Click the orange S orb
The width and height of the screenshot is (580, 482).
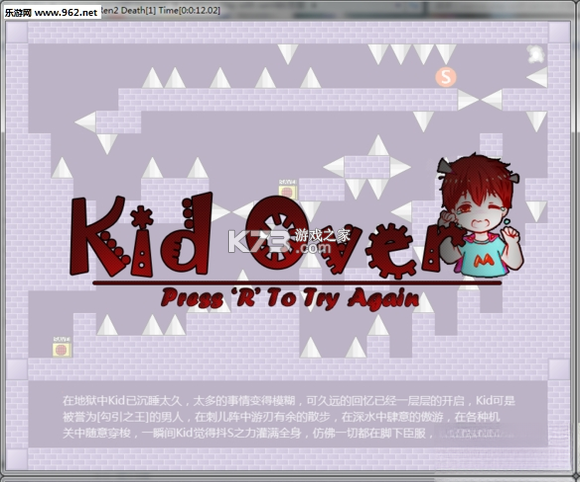tap(446, 77)
